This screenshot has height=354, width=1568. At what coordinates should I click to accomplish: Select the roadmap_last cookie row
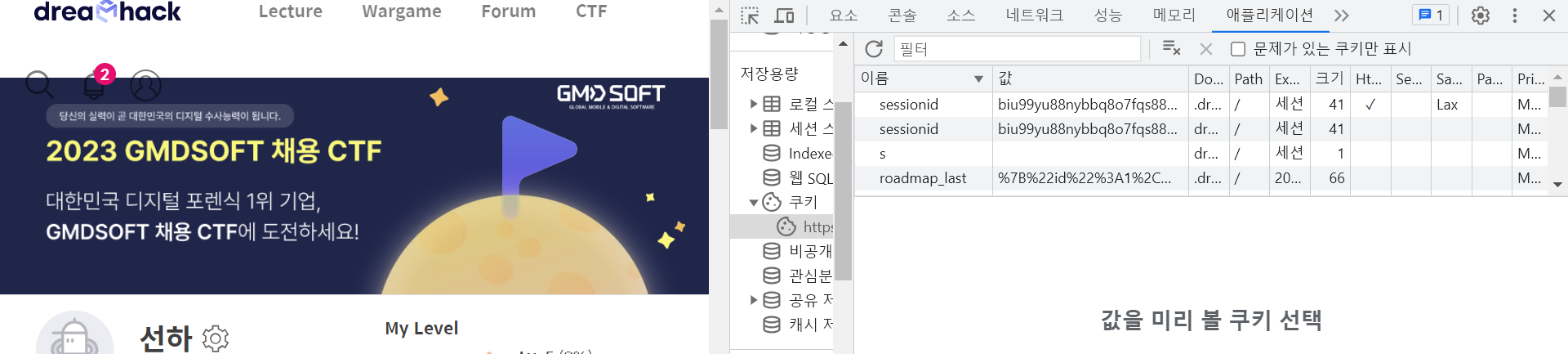[x=1200, y=178]
